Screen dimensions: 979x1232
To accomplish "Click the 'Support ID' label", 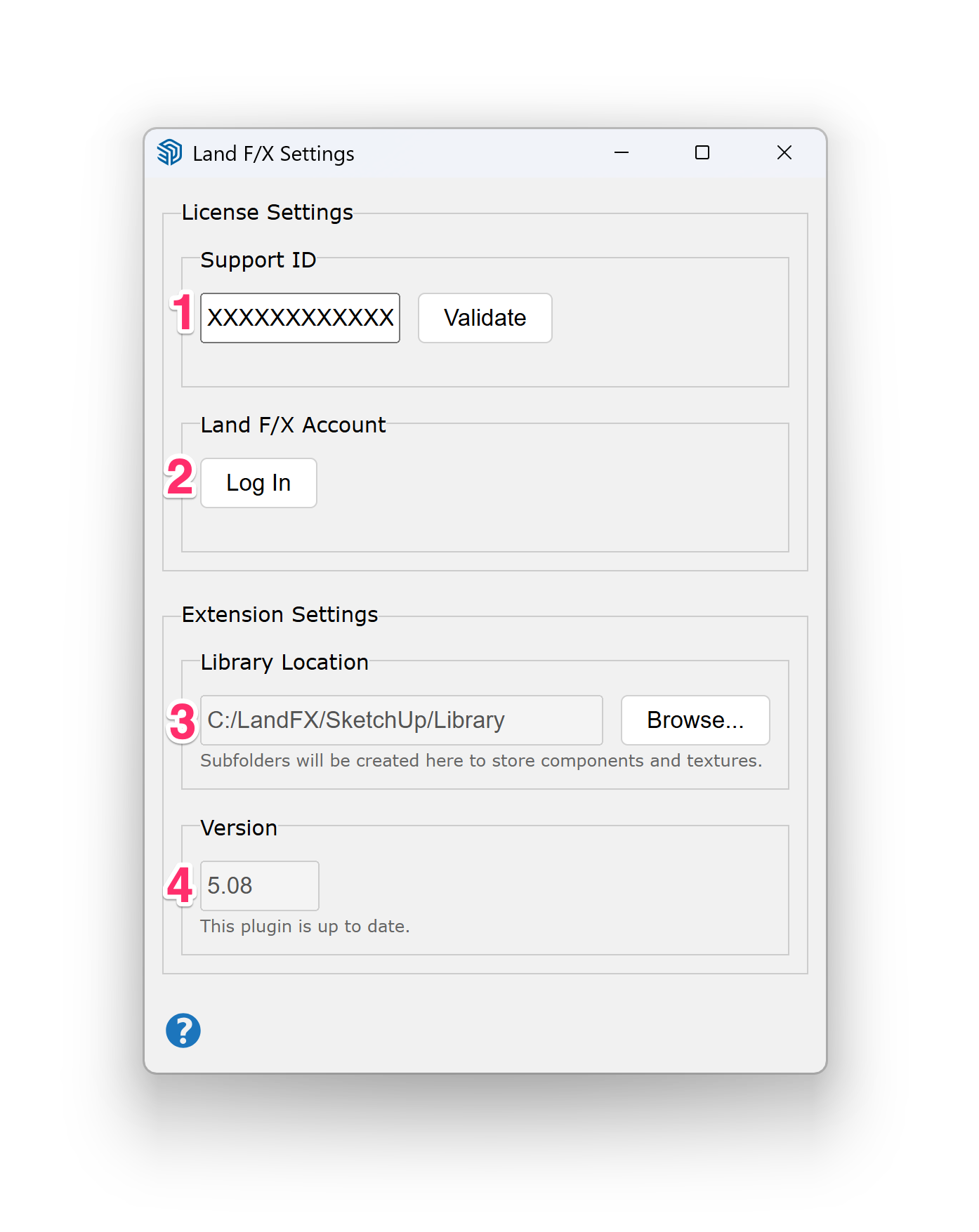I will tap(258, 260).
